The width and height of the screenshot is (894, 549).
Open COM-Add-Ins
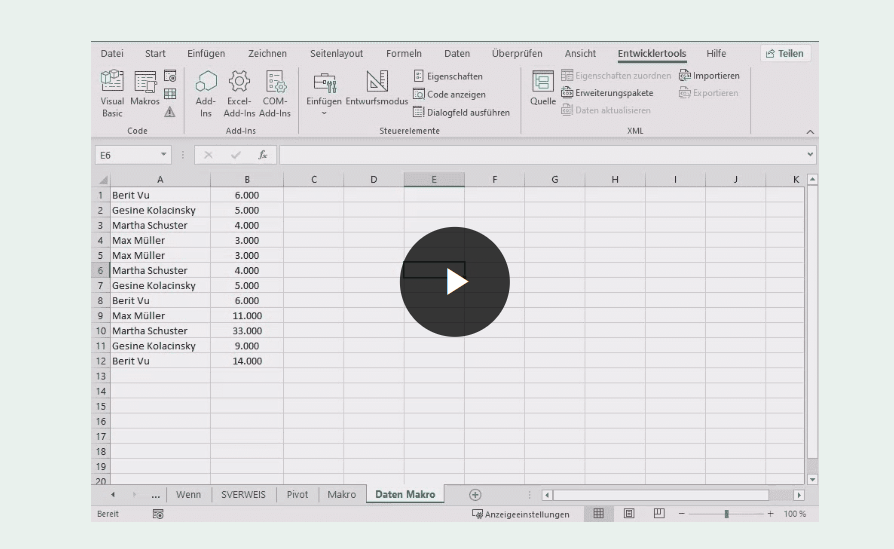[275, 93]
